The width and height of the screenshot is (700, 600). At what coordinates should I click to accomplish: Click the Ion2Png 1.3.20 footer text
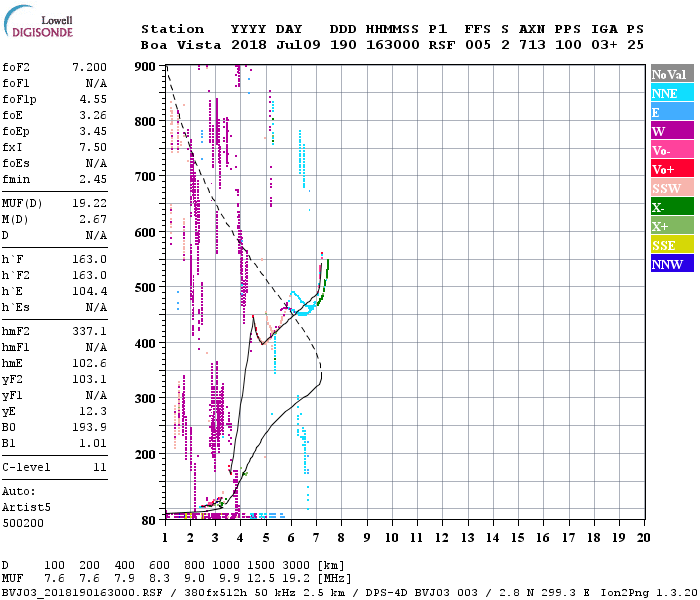point(649,593)
